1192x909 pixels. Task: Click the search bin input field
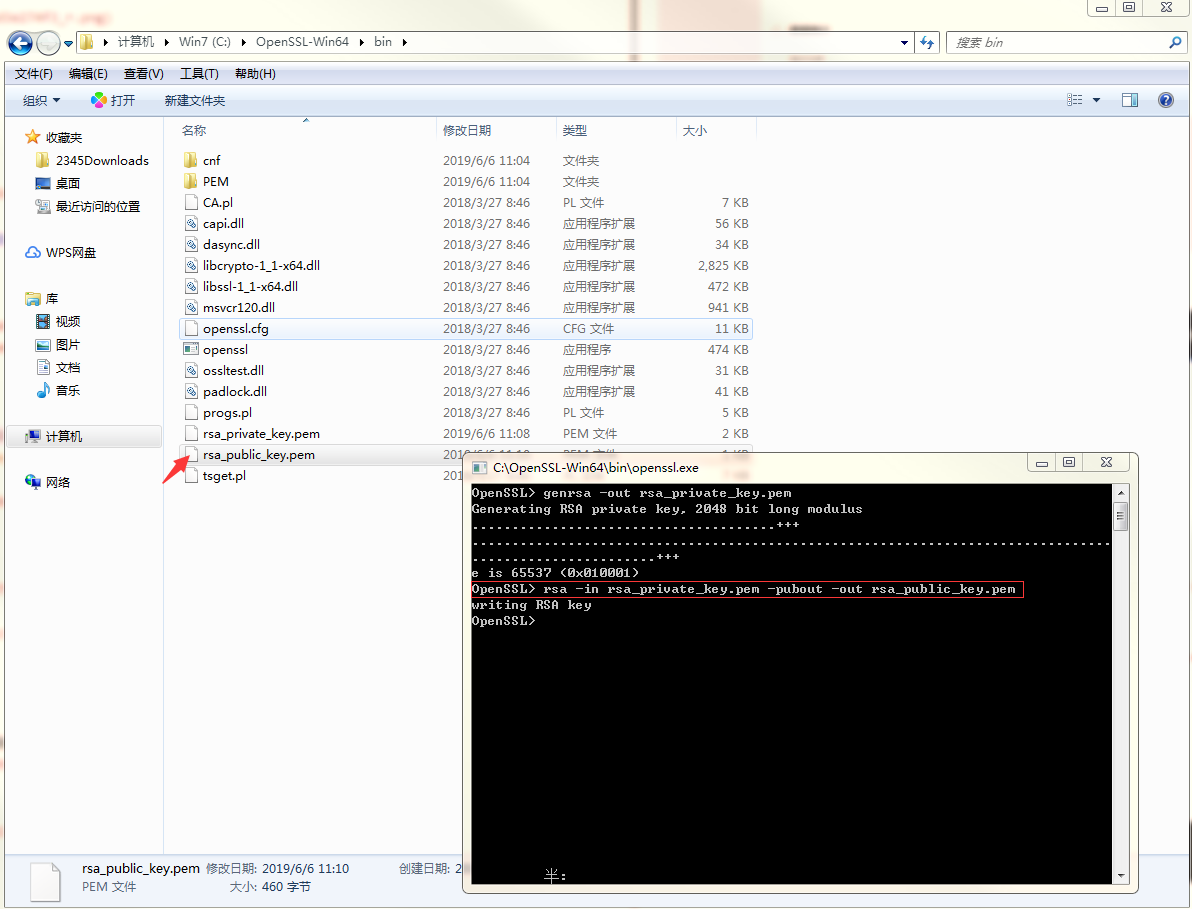(x=1055, y=43)
